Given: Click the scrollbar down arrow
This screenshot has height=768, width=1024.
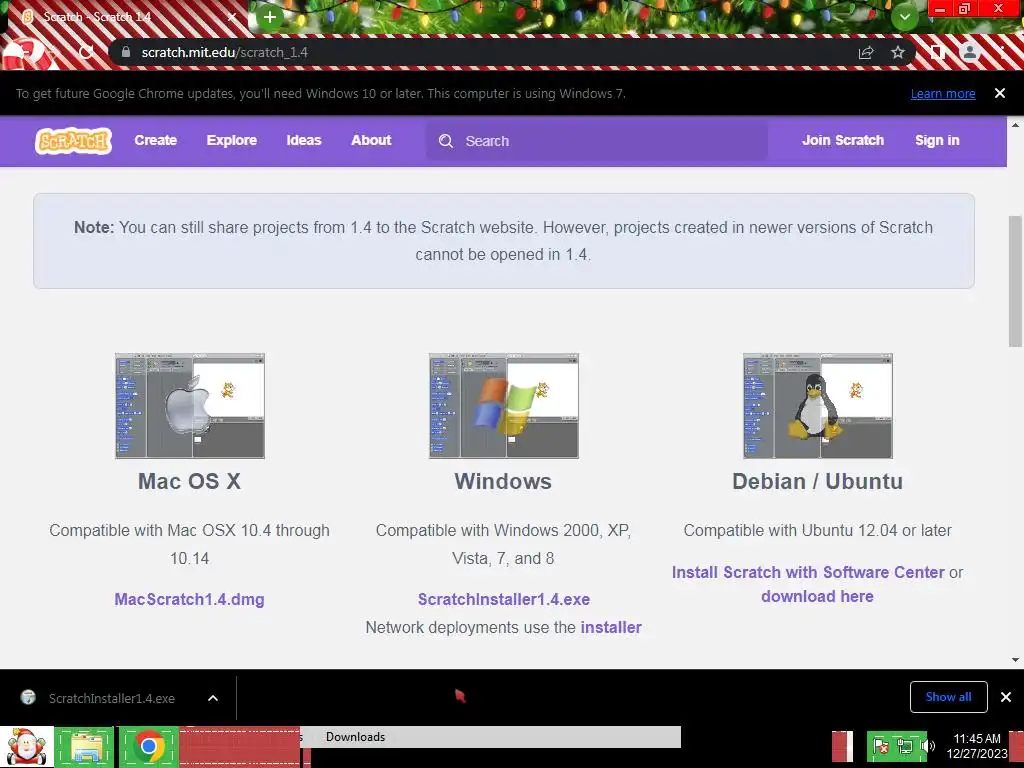Looking at the screenshot, I should (x=1015, y=660).
